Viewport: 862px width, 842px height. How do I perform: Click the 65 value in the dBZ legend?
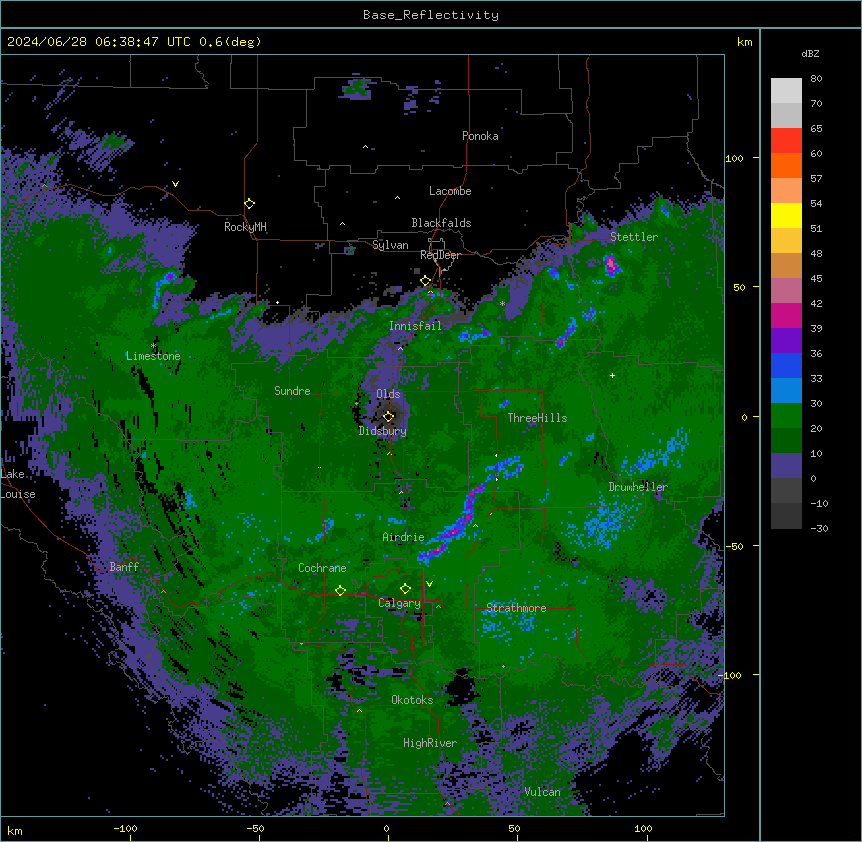816,129
